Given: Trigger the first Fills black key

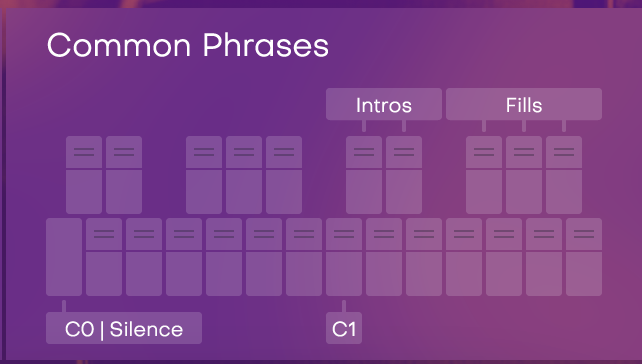Looking at the screenshot, I should (484, 175).
